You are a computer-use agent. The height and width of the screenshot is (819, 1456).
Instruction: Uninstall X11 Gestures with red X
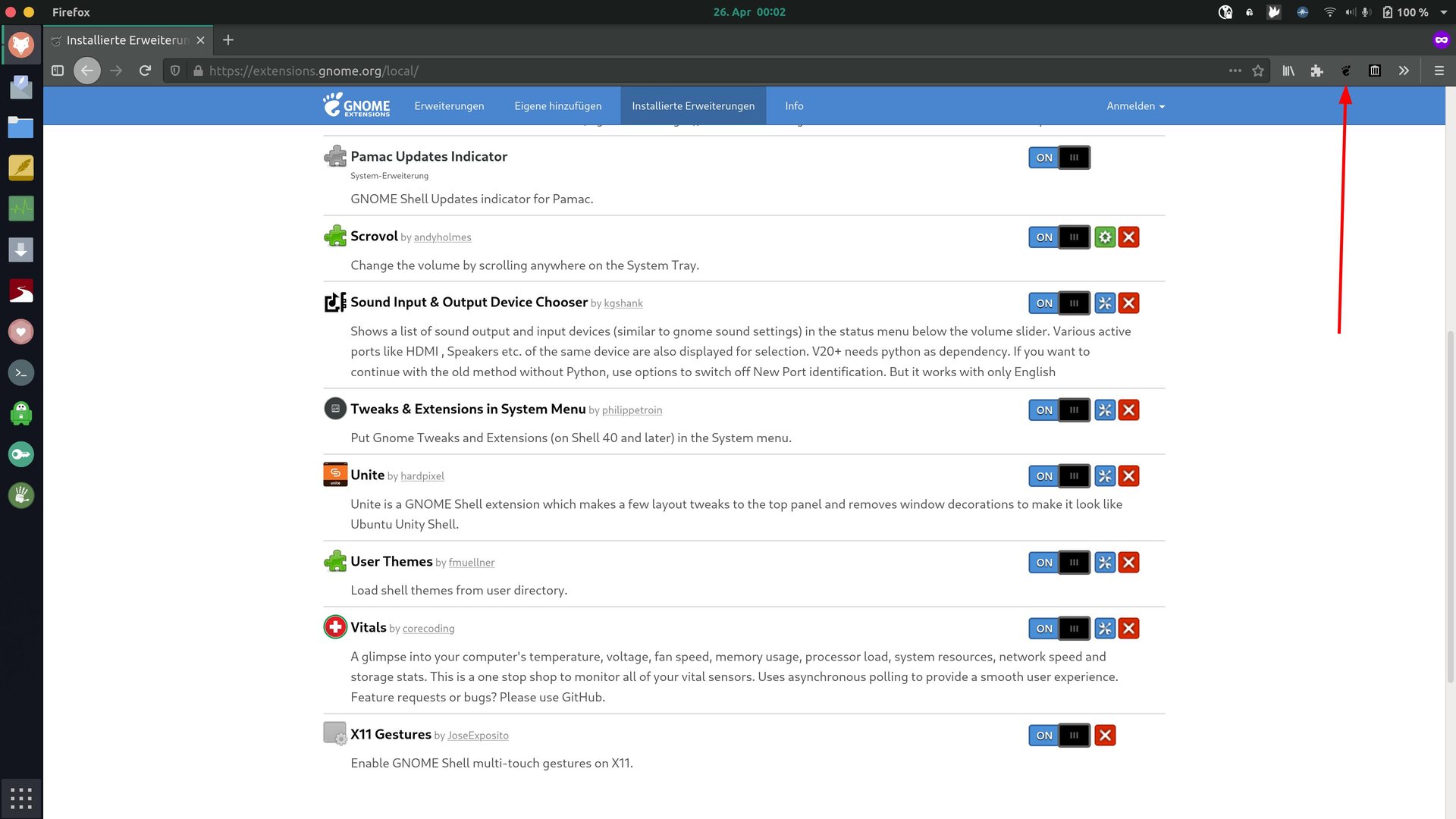click(x=1105, y=736)
